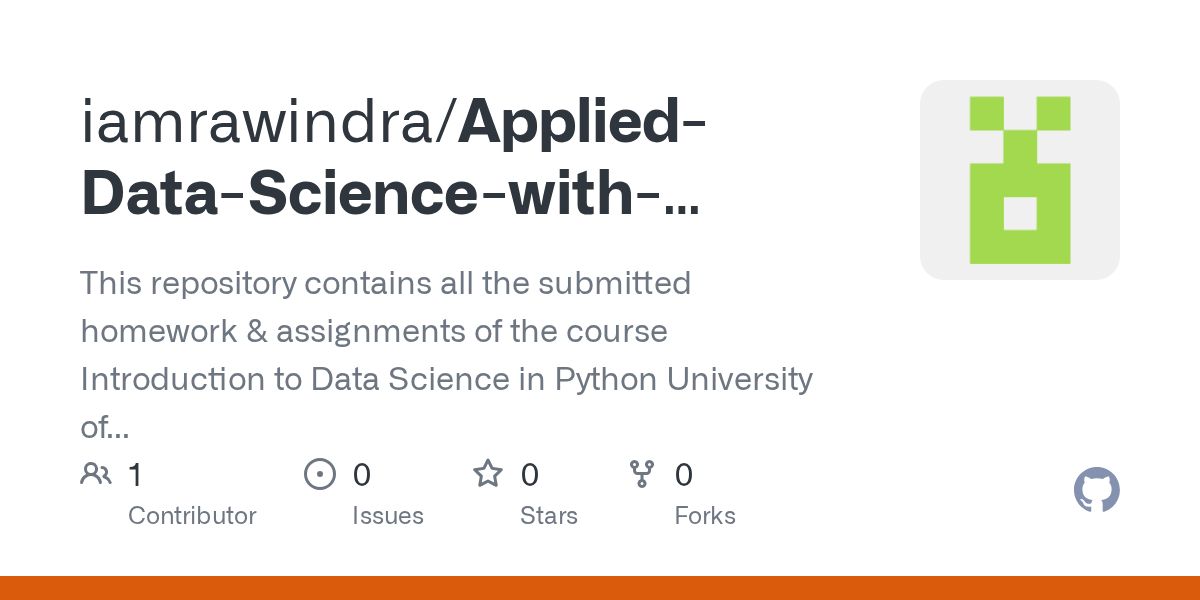
Task: Click the orange language bar at bottom
Action: click(x=600, y=588)
